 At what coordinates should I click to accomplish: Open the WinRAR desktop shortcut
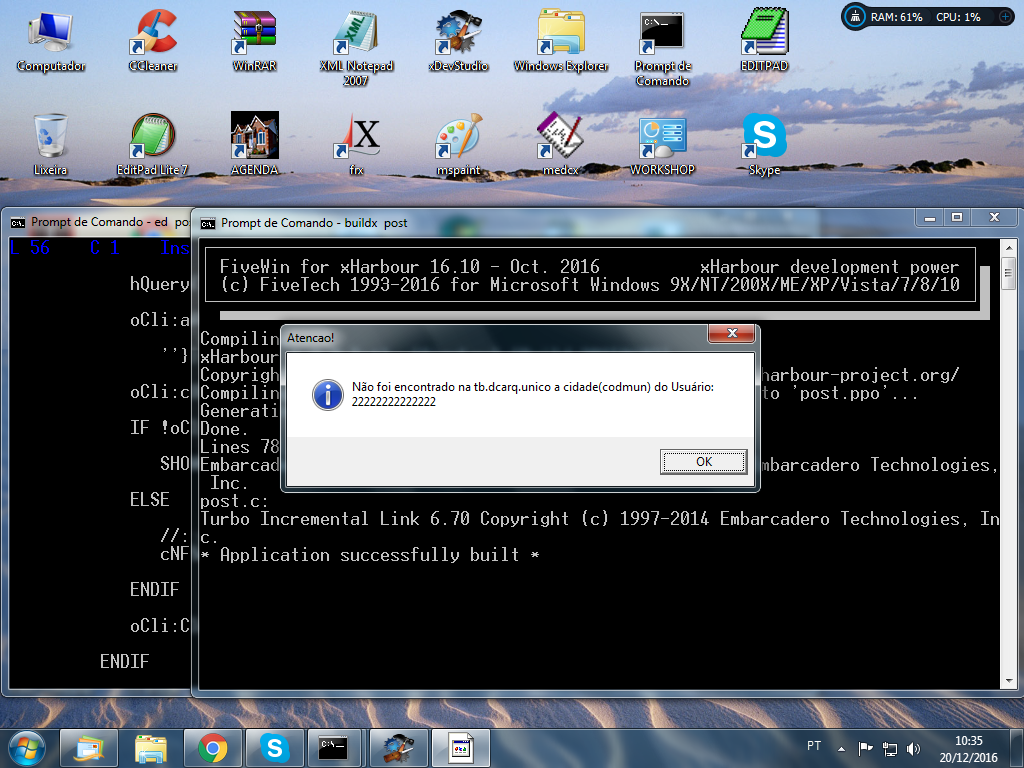tap(255, 40)
